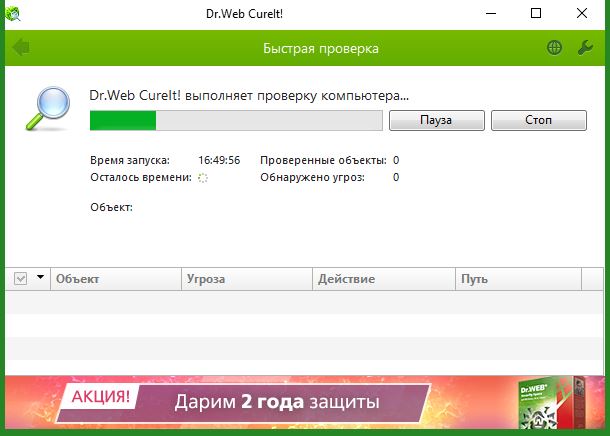Viewport: 610px width, 436px height.
Task: Expand the dropdown arrow next to header checkbox
Action: coord(40,277)
